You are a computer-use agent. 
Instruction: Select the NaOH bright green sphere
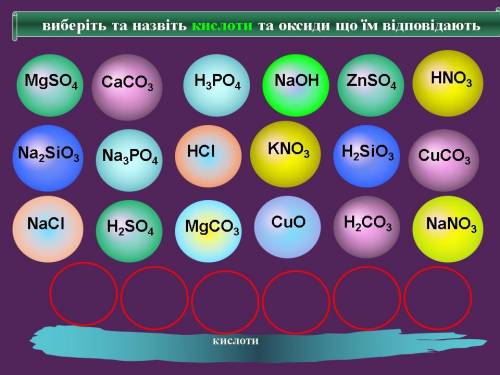click(x=296, y=85)
